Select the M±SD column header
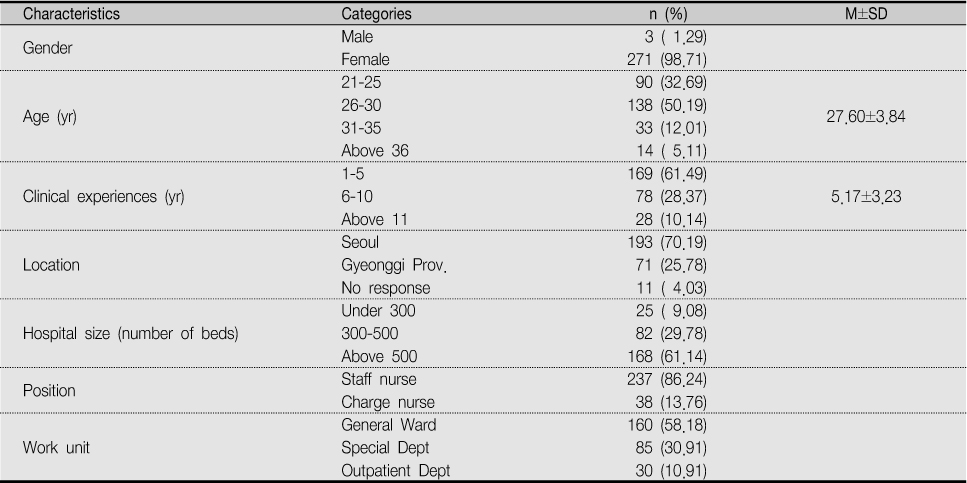The width and height of the screenshot is (967, 483). point(866,14)
